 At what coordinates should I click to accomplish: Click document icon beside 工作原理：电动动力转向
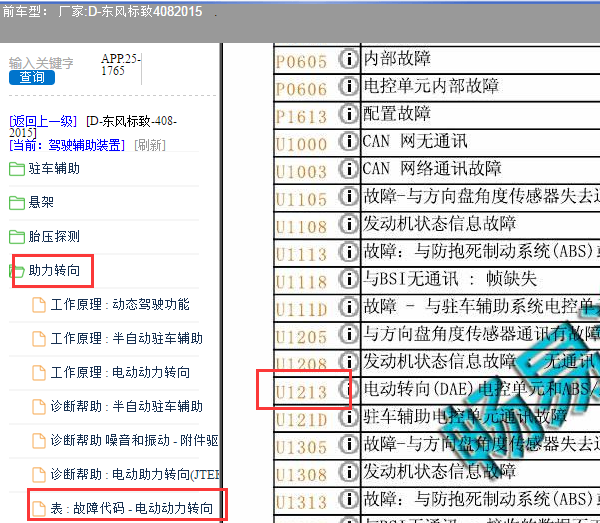[39, 373]
